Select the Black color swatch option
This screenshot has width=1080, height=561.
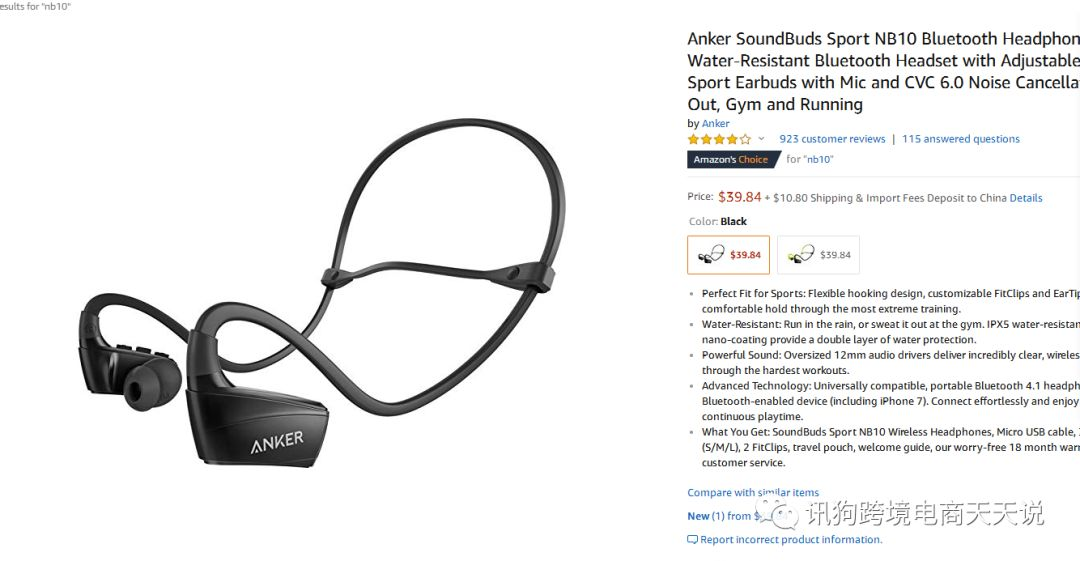coord(728,255)
